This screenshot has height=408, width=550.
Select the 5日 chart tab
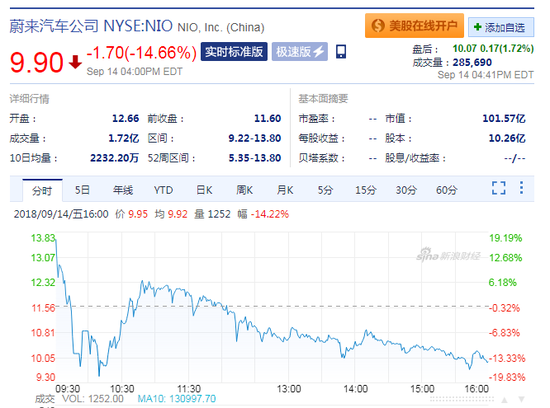click(82, 190)
